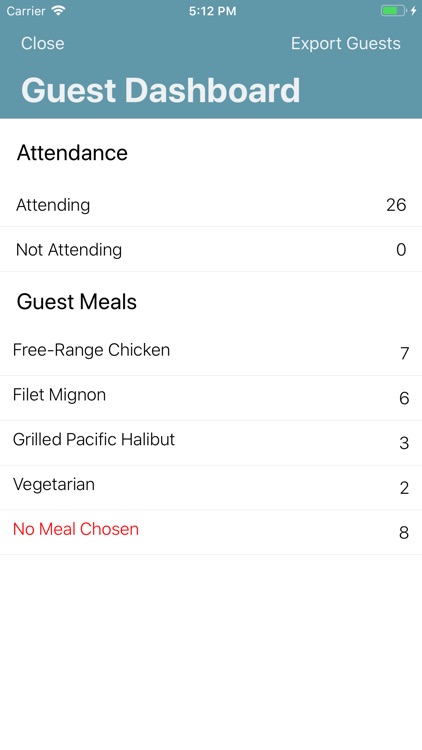Open the Grilled Pacific Halibut row
The image size is (422, 750).
click(x=211, y=443)
